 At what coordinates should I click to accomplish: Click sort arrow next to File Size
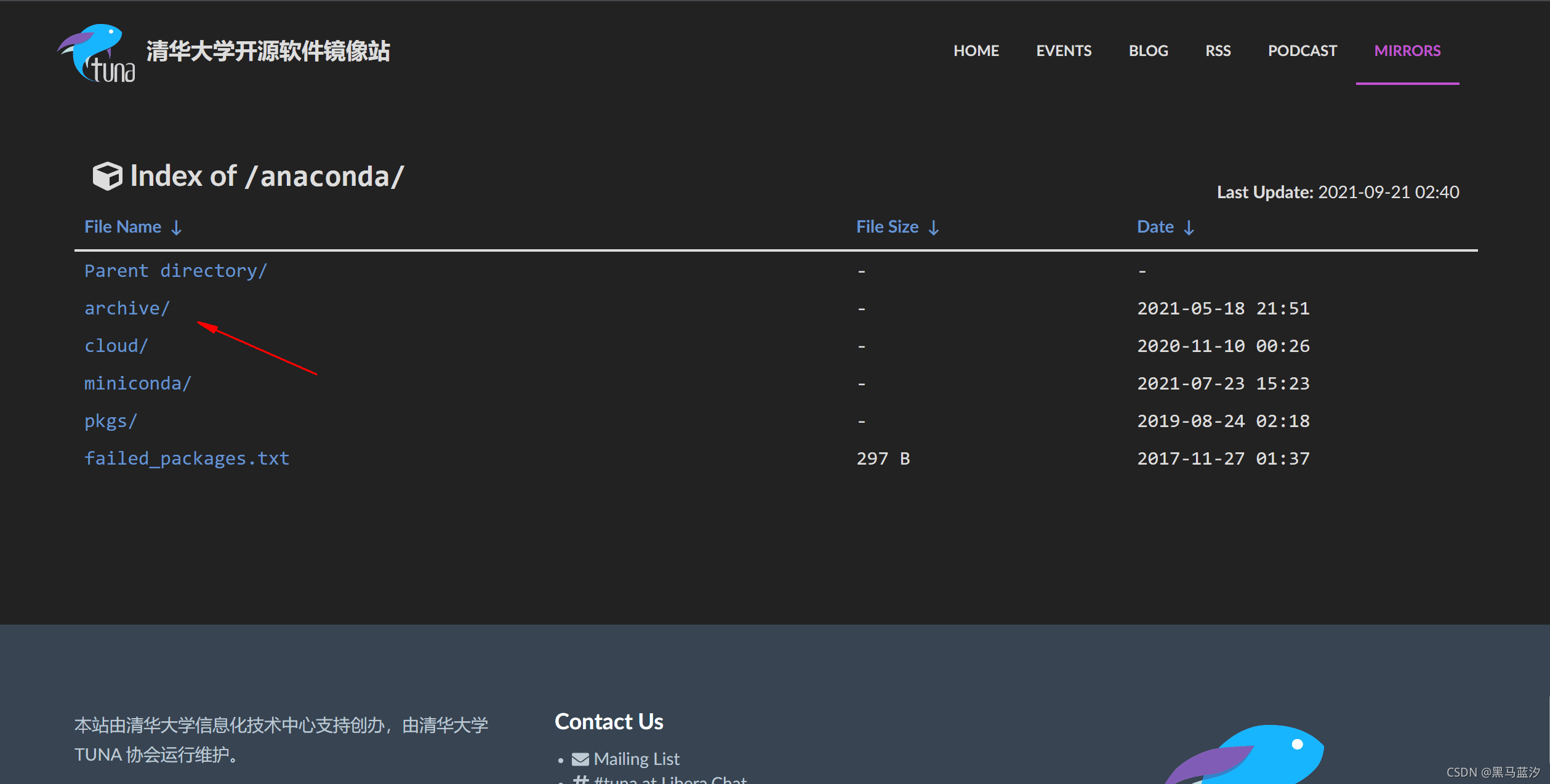934,228
